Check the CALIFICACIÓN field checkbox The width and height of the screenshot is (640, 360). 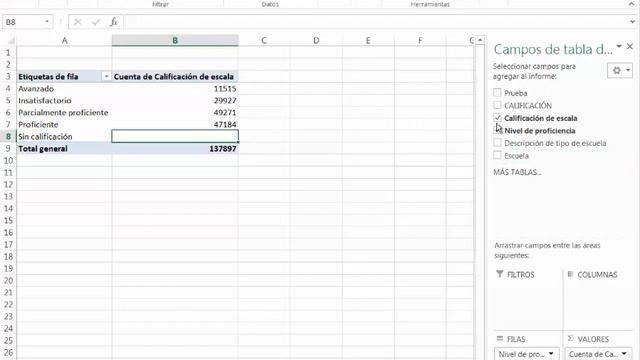497,105
